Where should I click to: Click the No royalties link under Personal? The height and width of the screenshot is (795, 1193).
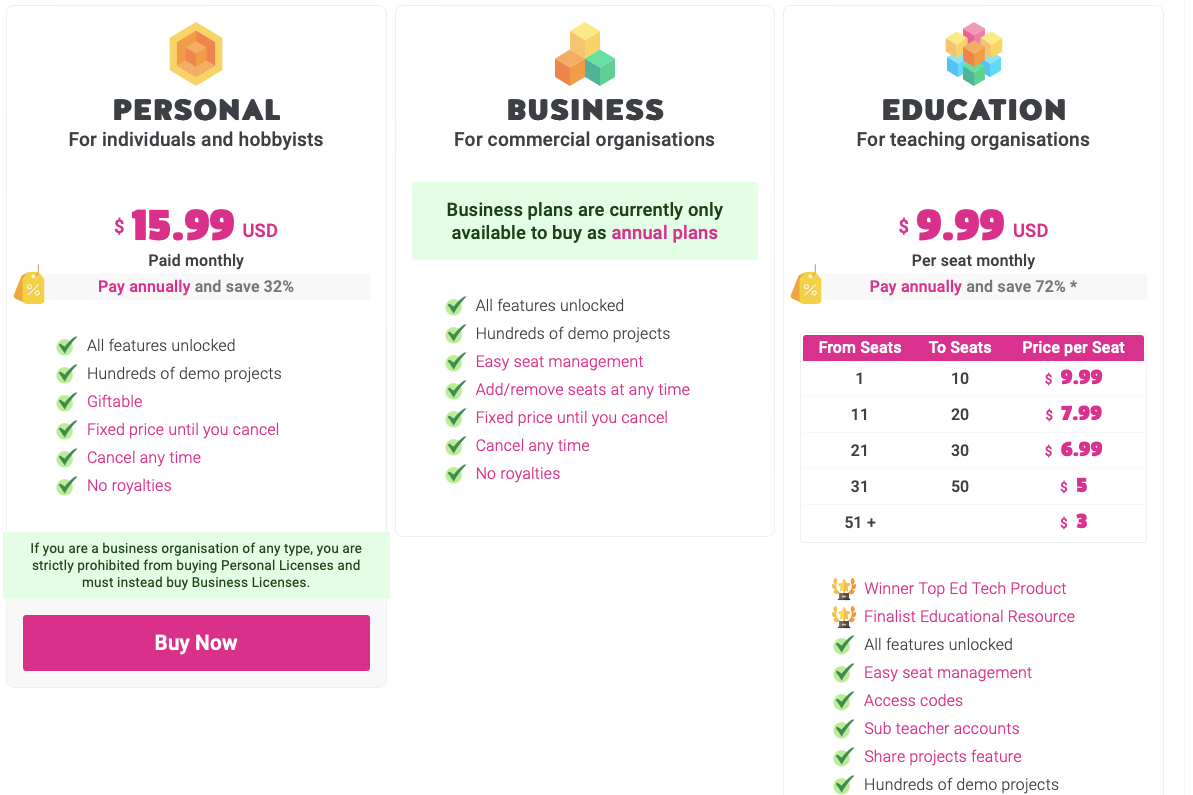point(129,486)
